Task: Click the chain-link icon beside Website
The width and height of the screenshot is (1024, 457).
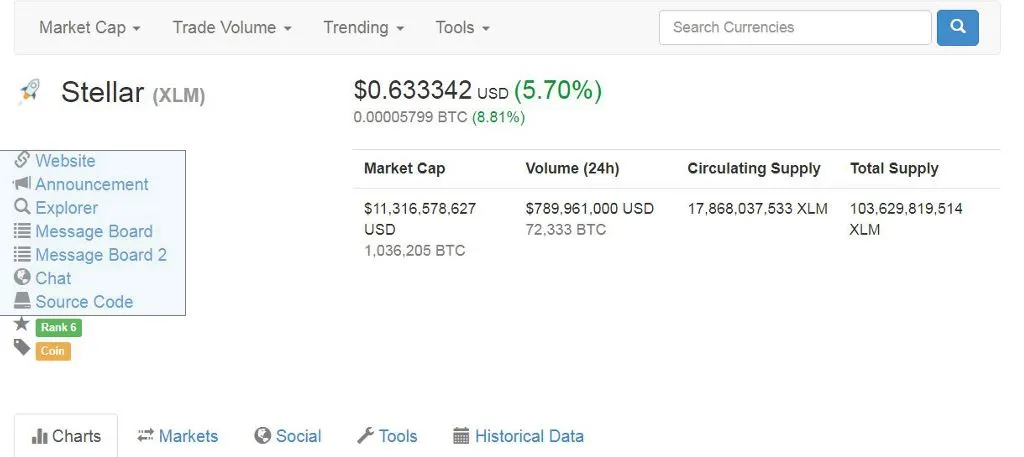Action: 22,160
